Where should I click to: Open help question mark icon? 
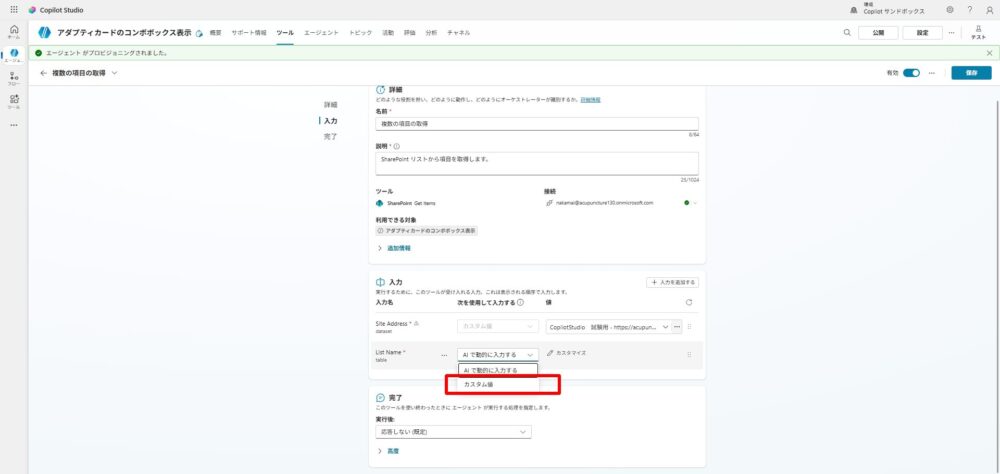coord(969,10)
